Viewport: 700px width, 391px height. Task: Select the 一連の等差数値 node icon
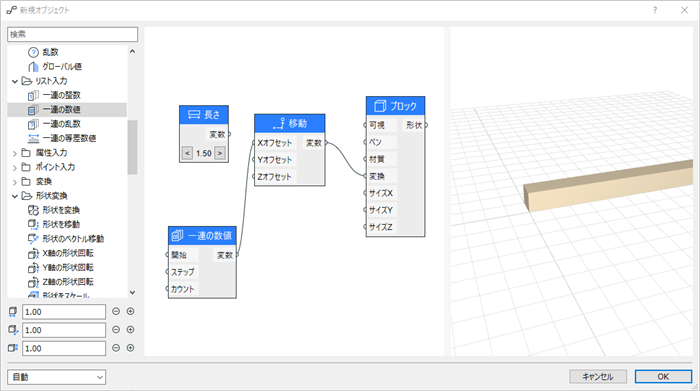pos(33,138)
